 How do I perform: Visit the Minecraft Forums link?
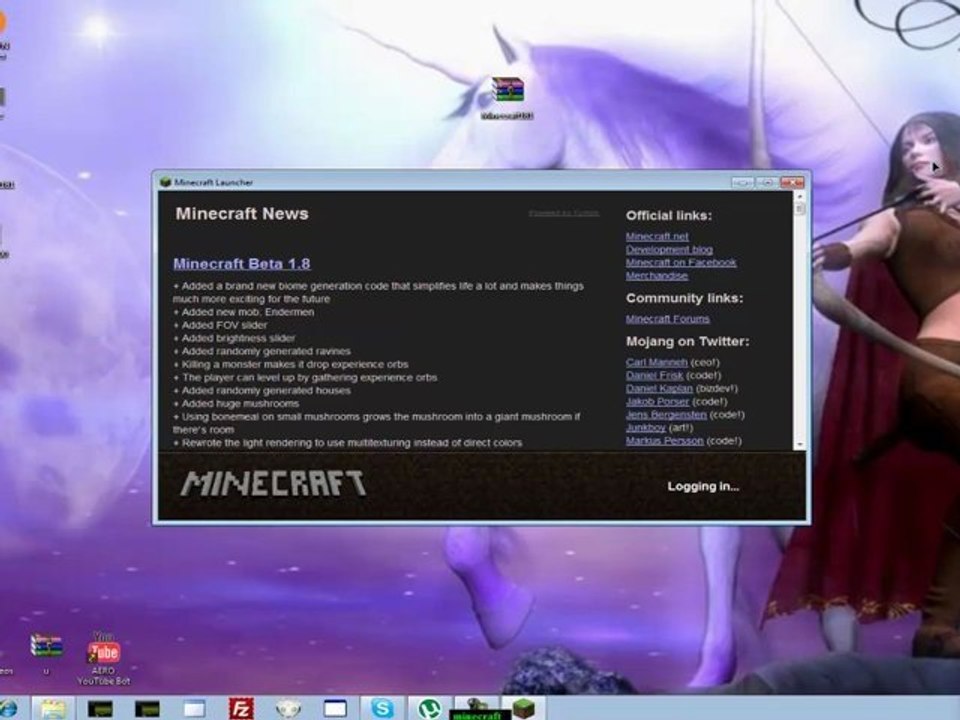[x=667, y=319]
